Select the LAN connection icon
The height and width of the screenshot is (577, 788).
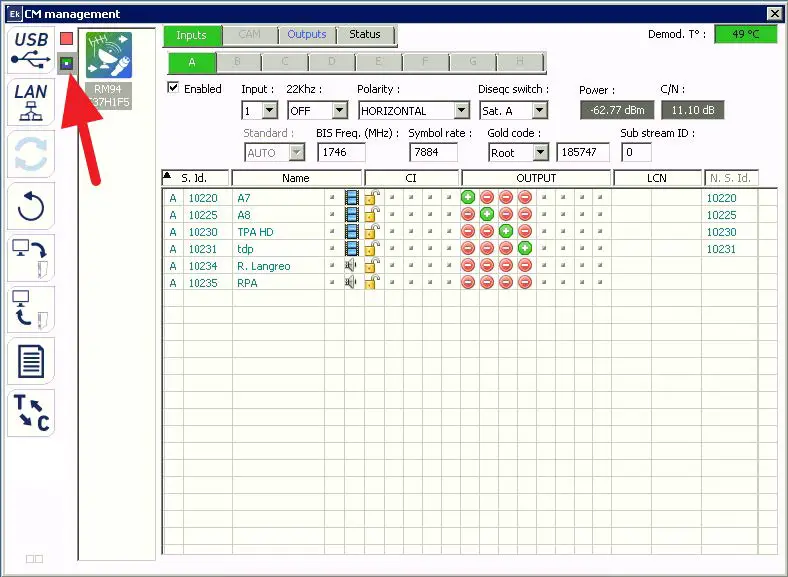pyautogui.click(x=31, y=102)
